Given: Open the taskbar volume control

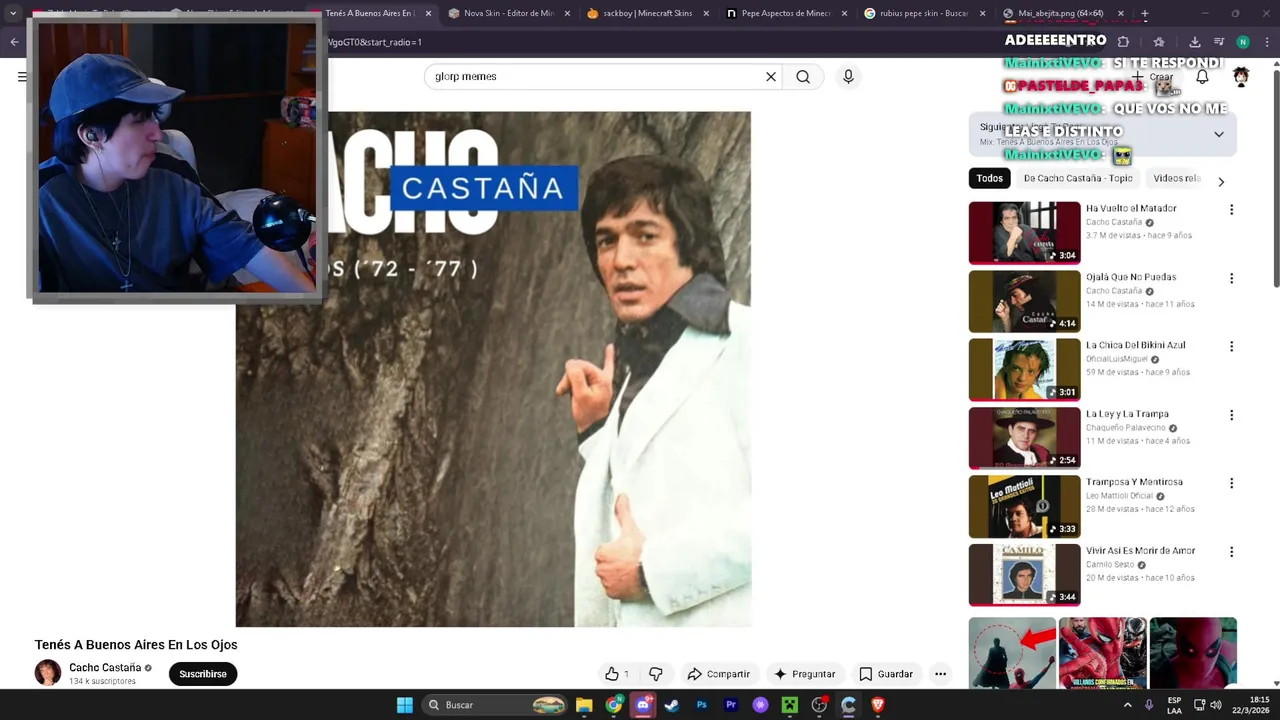Looking at the screenshot, I should point(1216,705).
